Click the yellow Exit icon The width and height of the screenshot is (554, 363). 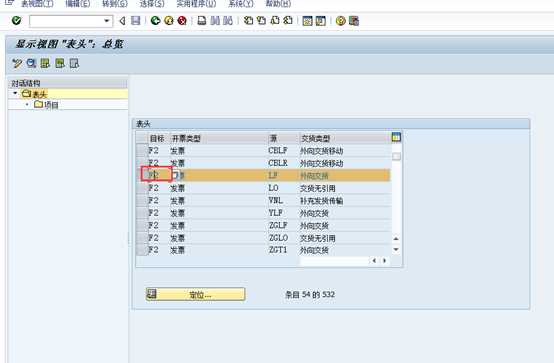169,21
